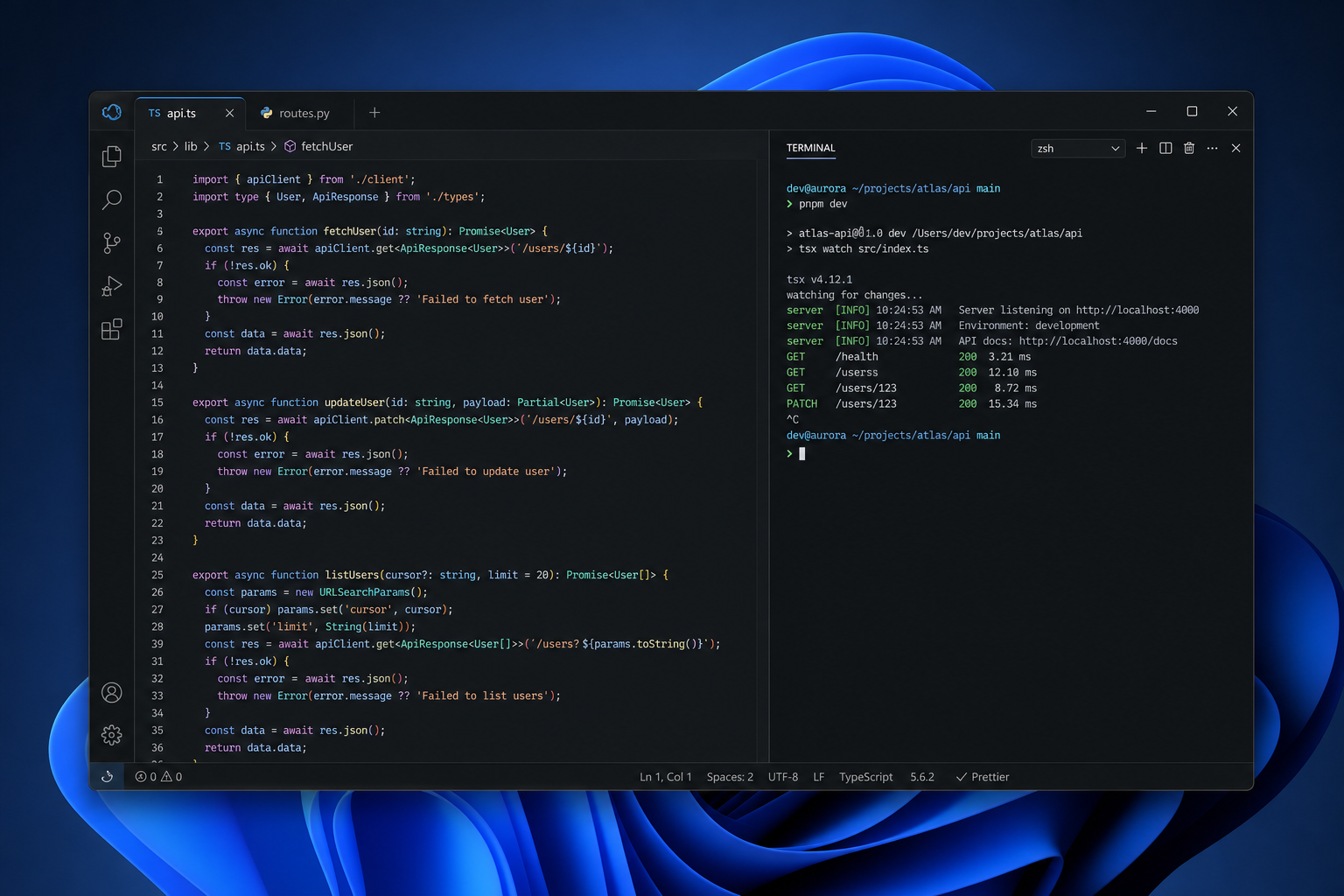Click Ln 1, Col 1 status item

click(665, 777)
